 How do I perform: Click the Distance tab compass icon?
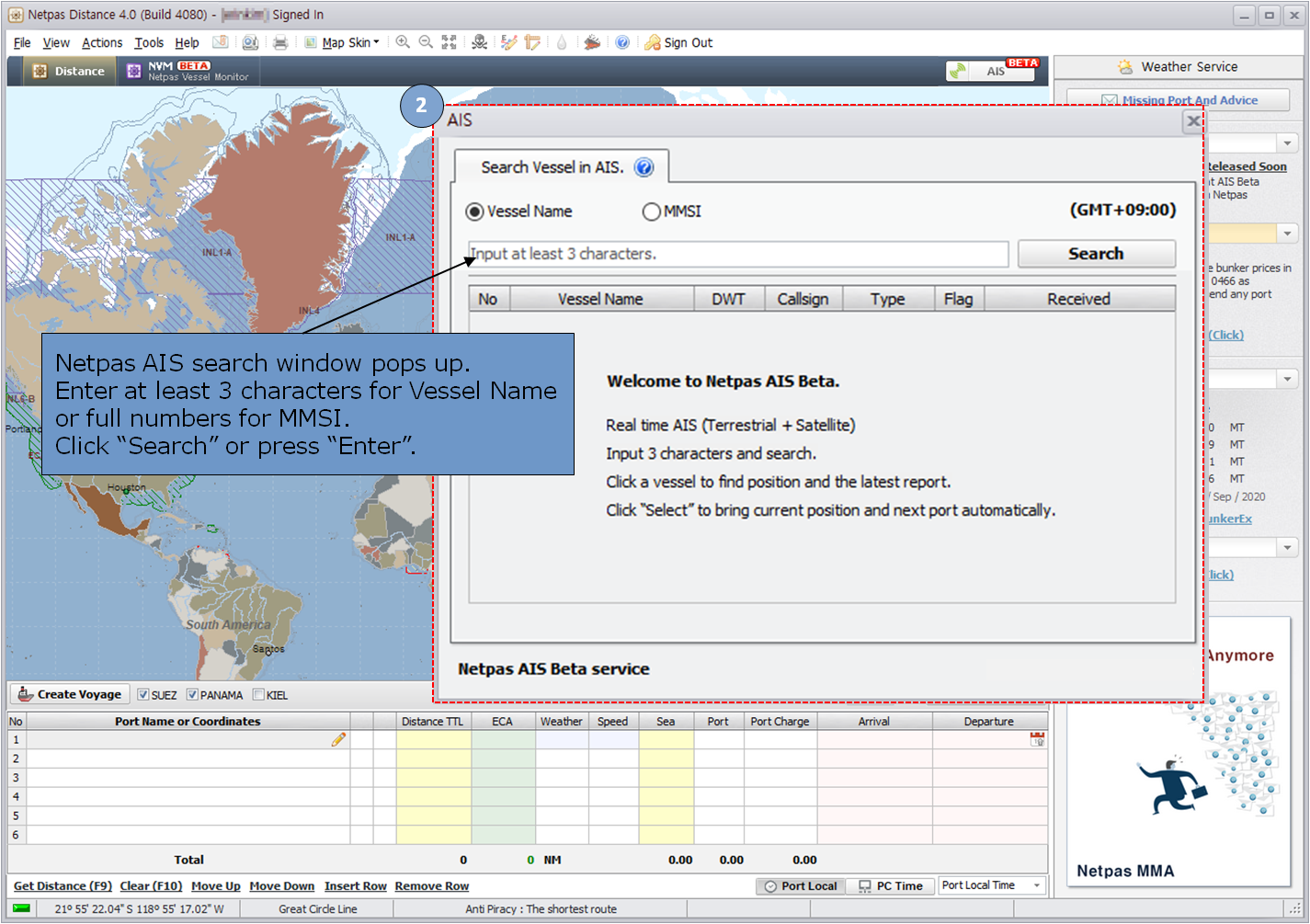pyautogui.click(x=40, y=71)
